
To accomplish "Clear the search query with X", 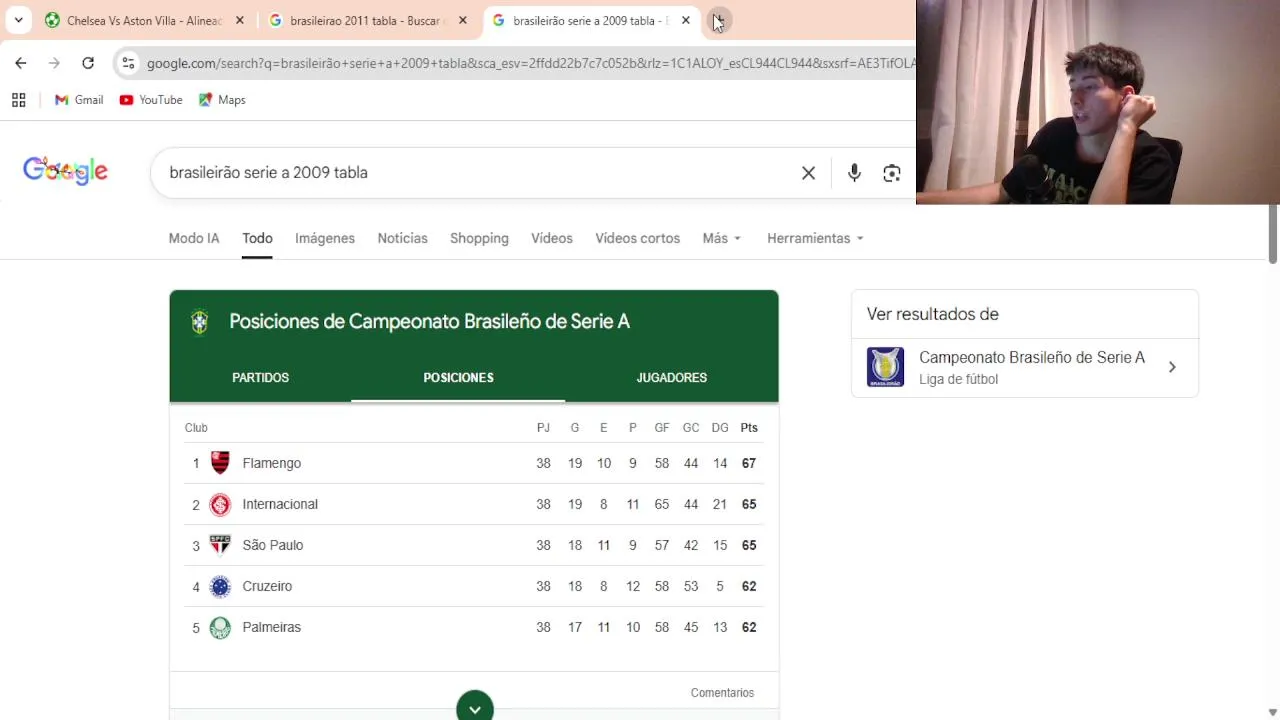I will (x=808, y=173).
